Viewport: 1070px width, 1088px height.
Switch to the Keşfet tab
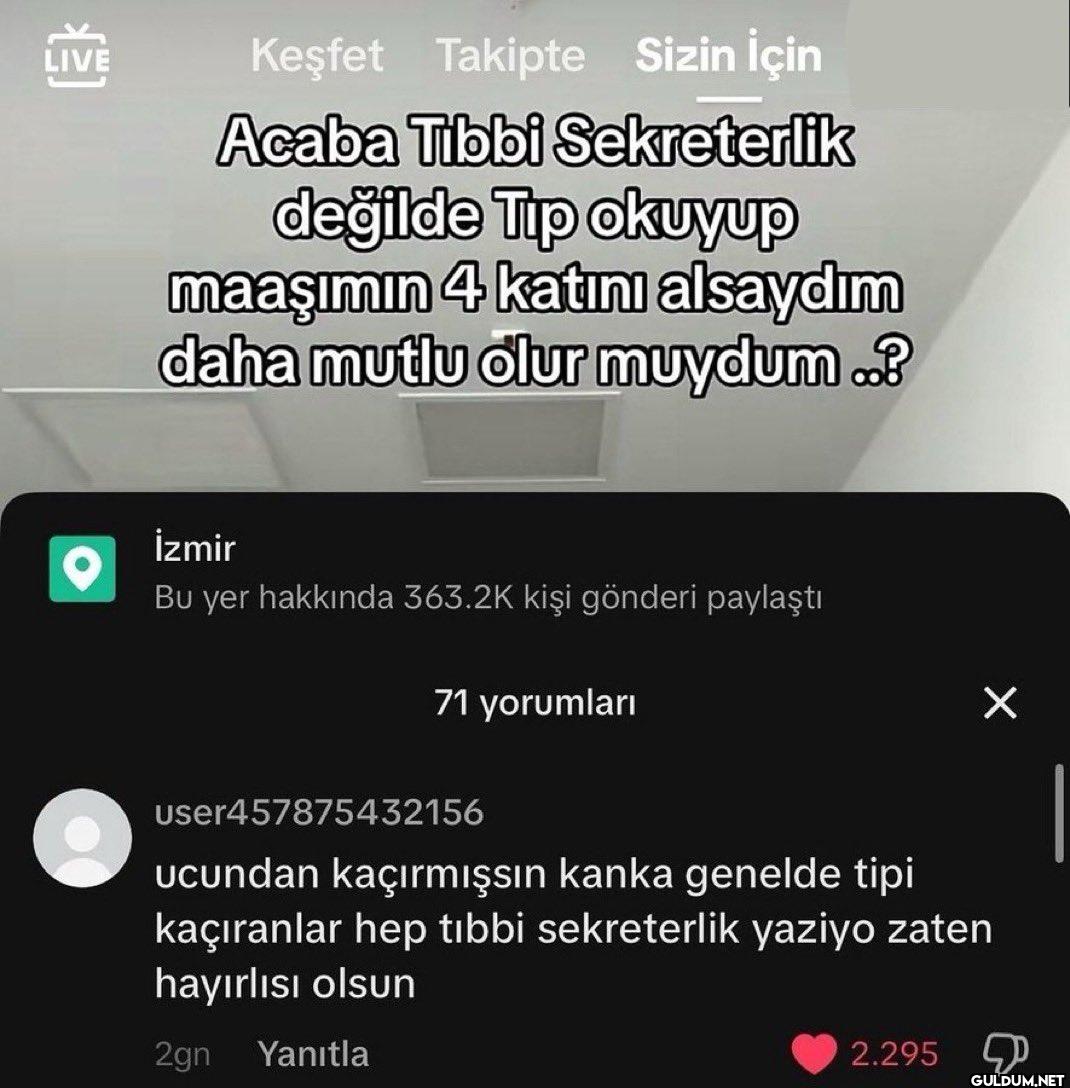316,56
